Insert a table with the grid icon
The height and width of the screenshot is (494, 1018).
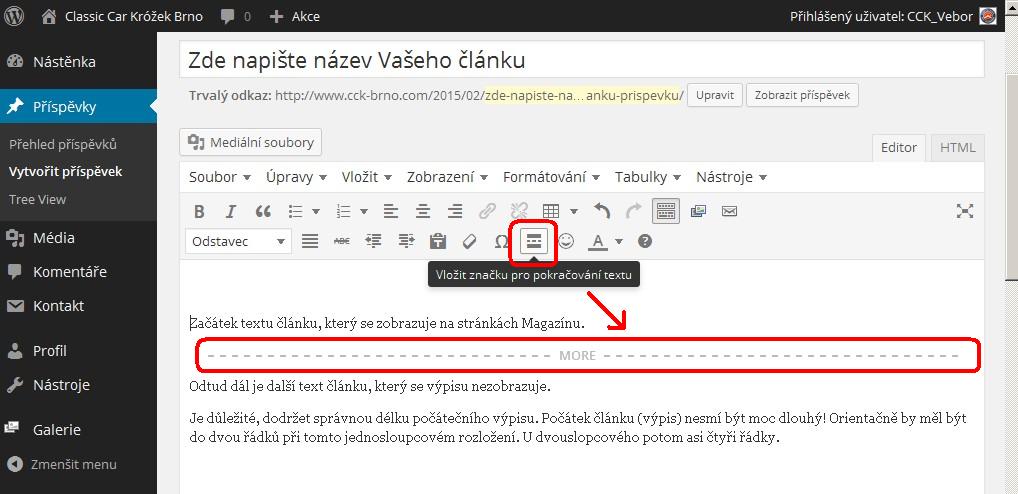[551, 211]
